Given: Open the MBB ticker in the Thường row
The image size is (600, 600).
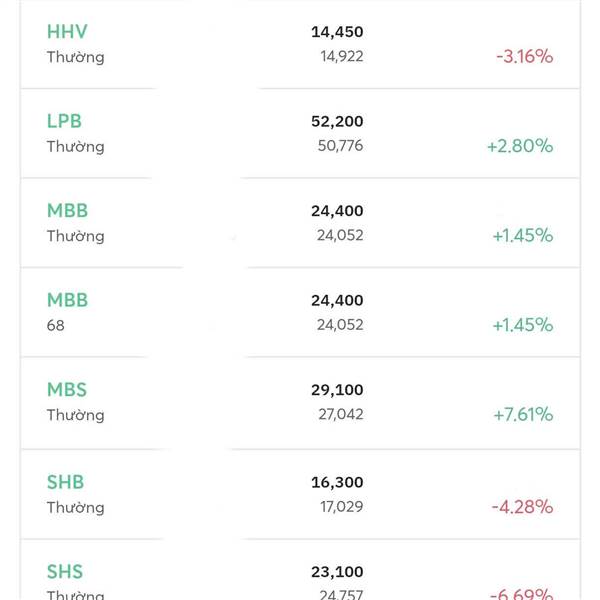Looking at the screenshot, I should point(67,211).
